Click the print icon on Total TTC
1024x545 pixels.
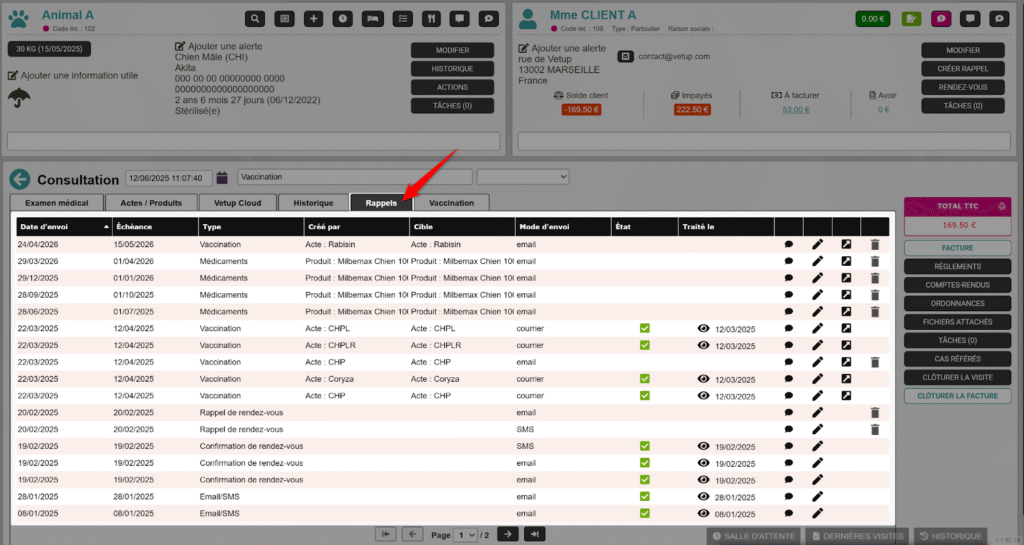pyautogui.click(x=1002, y=206)
